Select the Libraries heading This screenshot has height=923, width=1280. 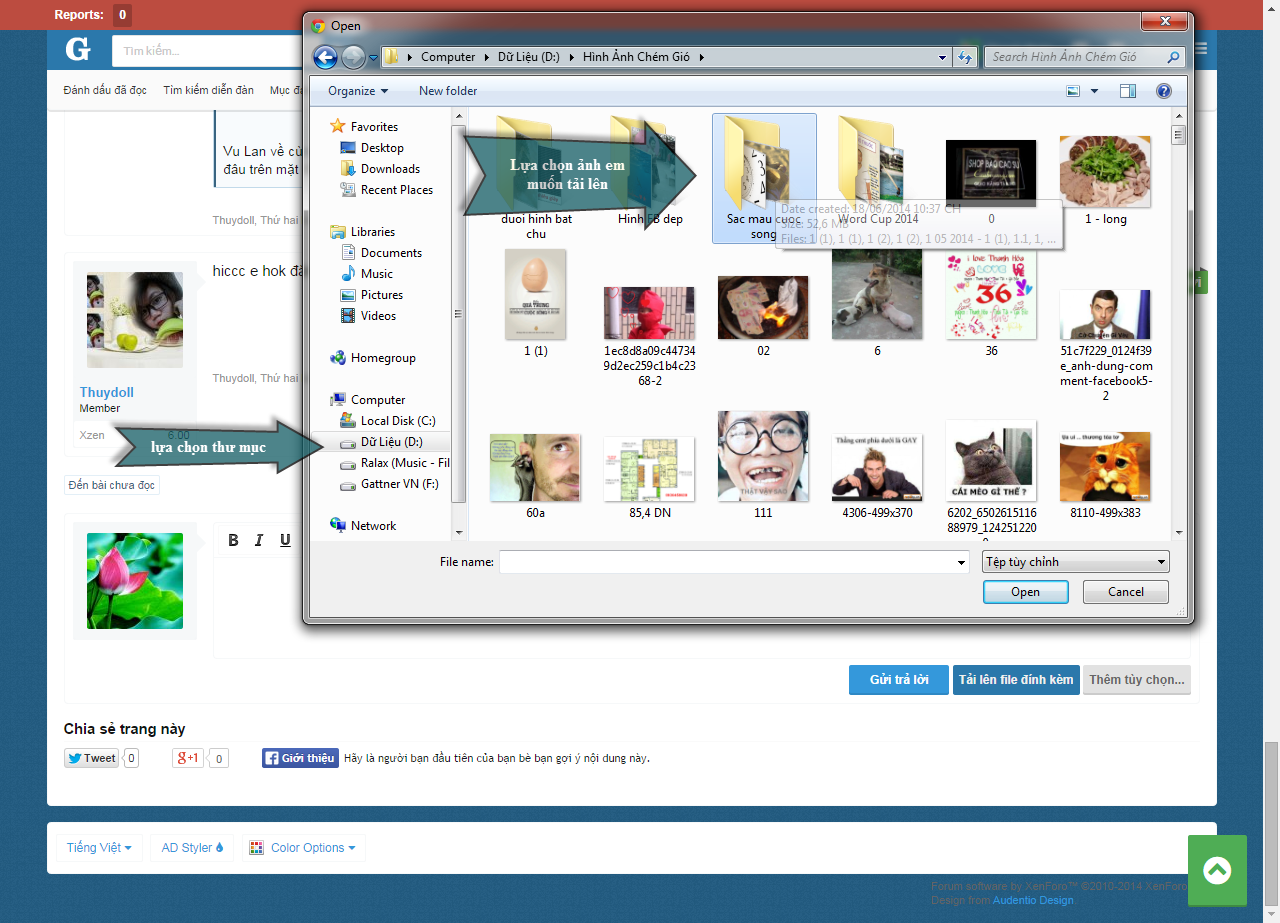tap(362, 232)
